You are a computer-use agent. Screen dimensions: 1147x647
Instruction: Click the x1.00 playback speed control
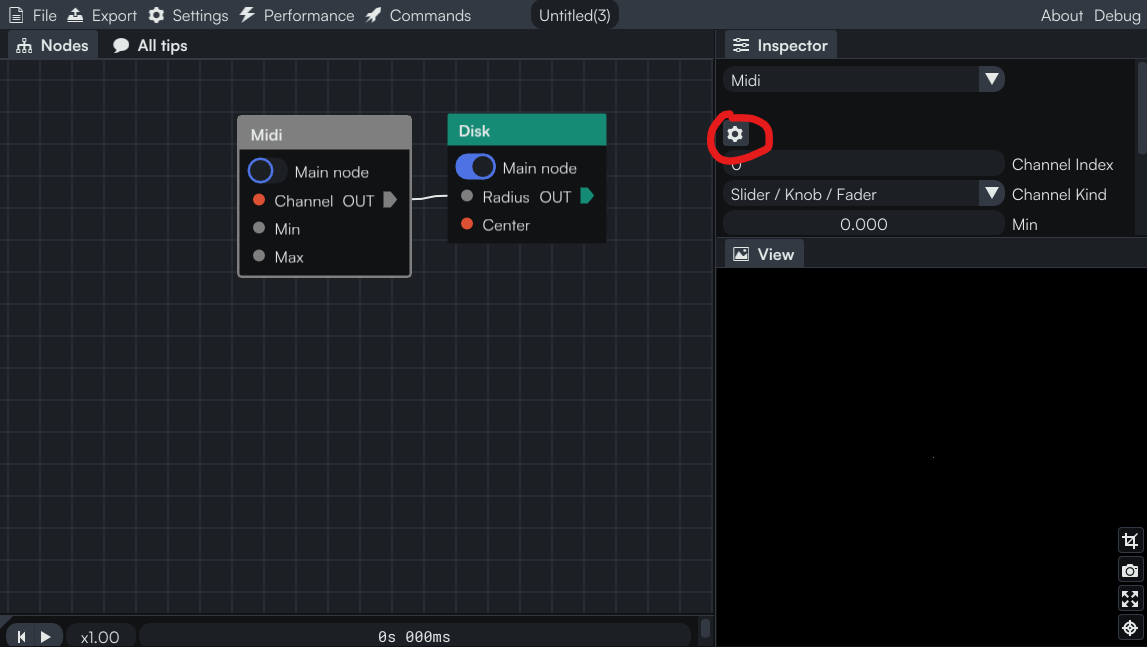pos(100,637)
